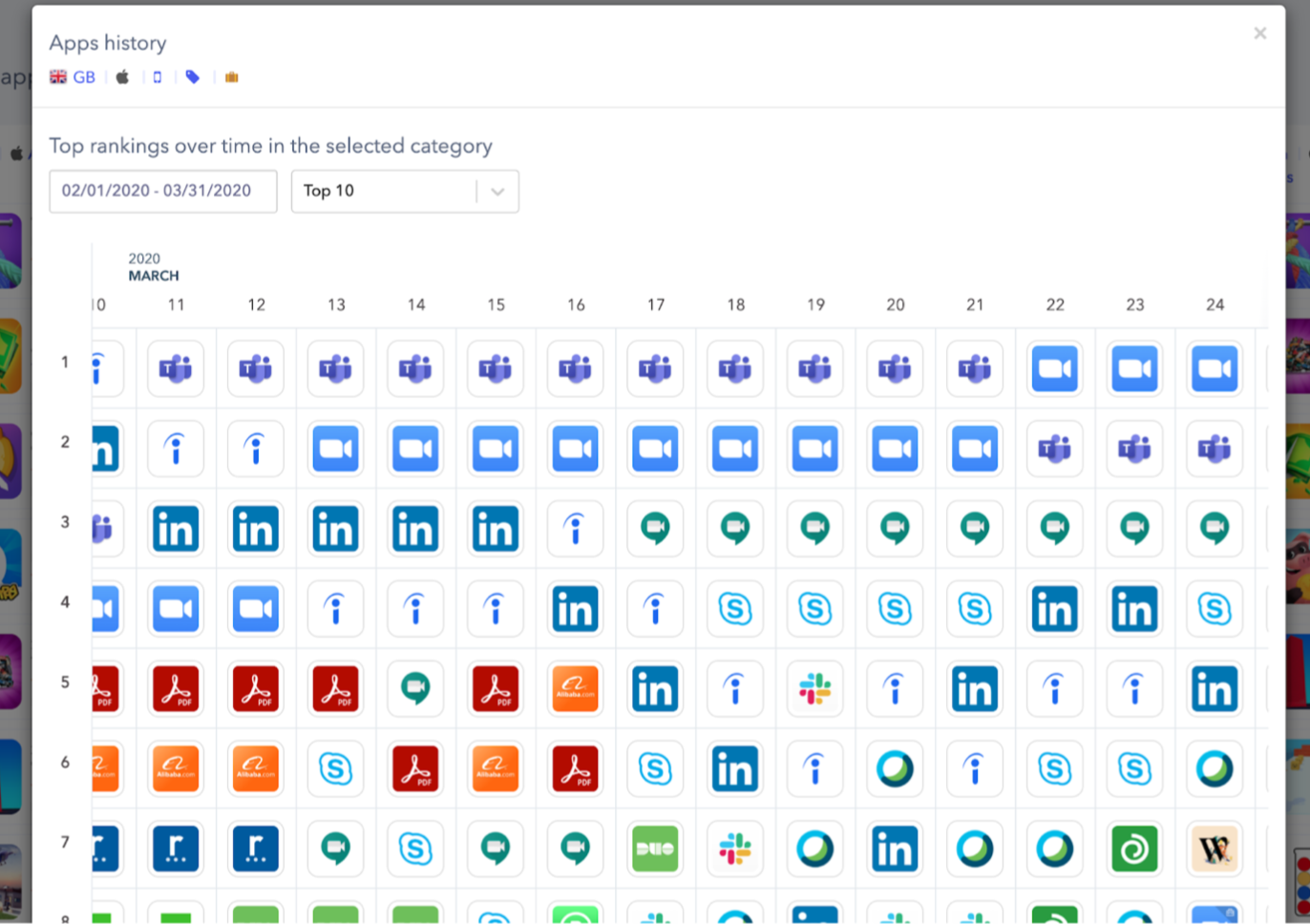Click the Alibaba.com icon ranked 6 on March 12
1310x924 pixels.
pos(255,769)
